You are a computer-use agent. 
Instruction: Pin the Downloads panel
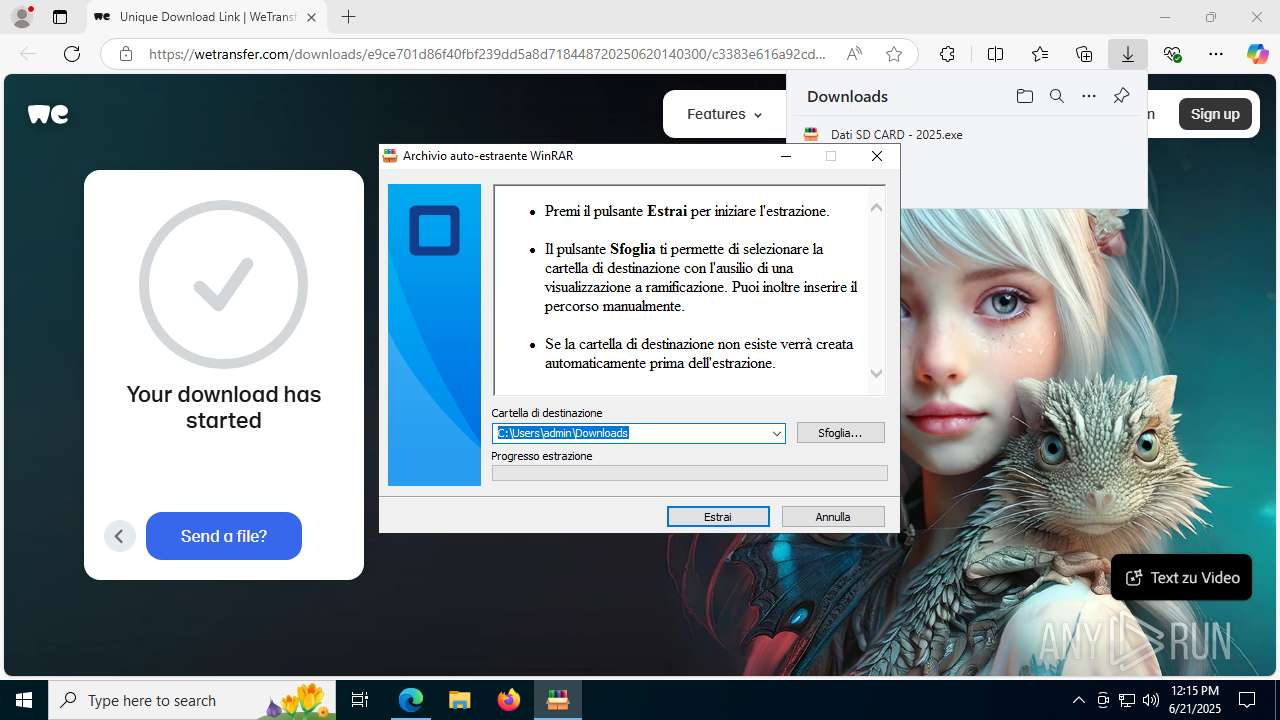(1121, 96)
